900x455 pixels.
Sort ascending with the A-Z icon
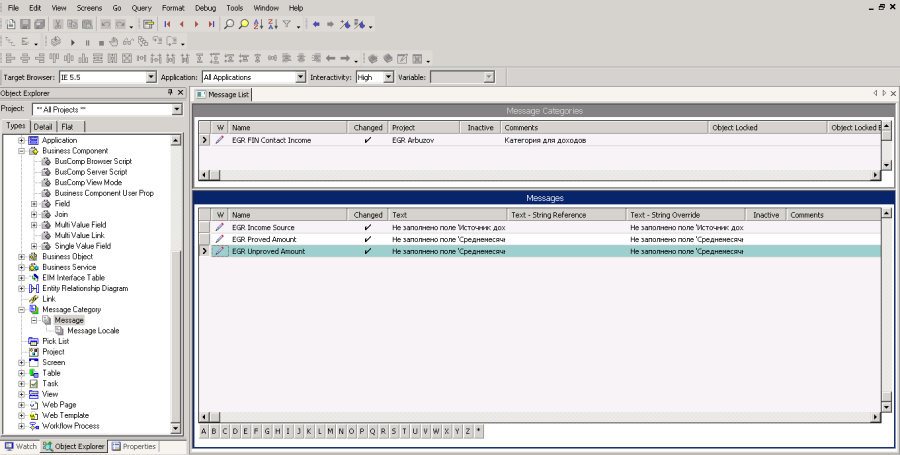coord(258,24)
